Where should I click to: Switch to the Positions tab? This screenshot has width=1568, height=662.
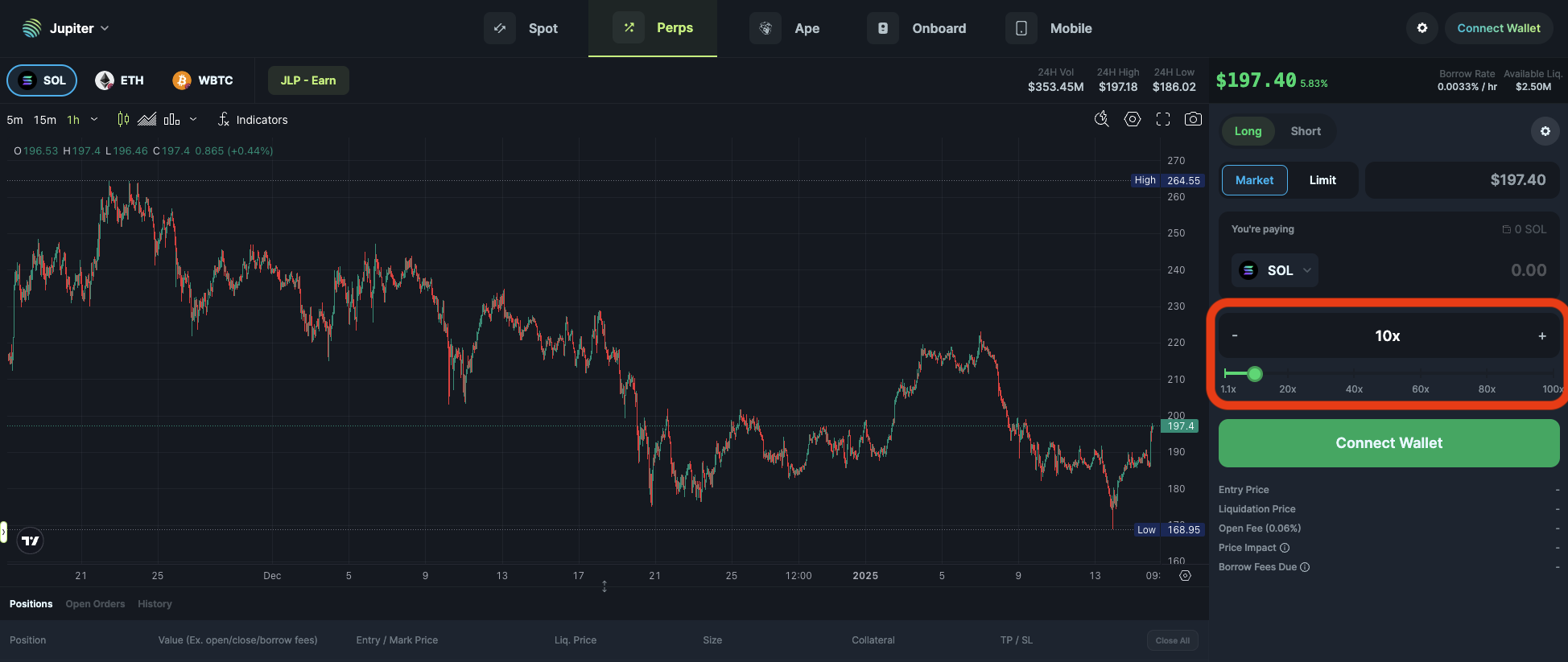click(x=31, y=604)
